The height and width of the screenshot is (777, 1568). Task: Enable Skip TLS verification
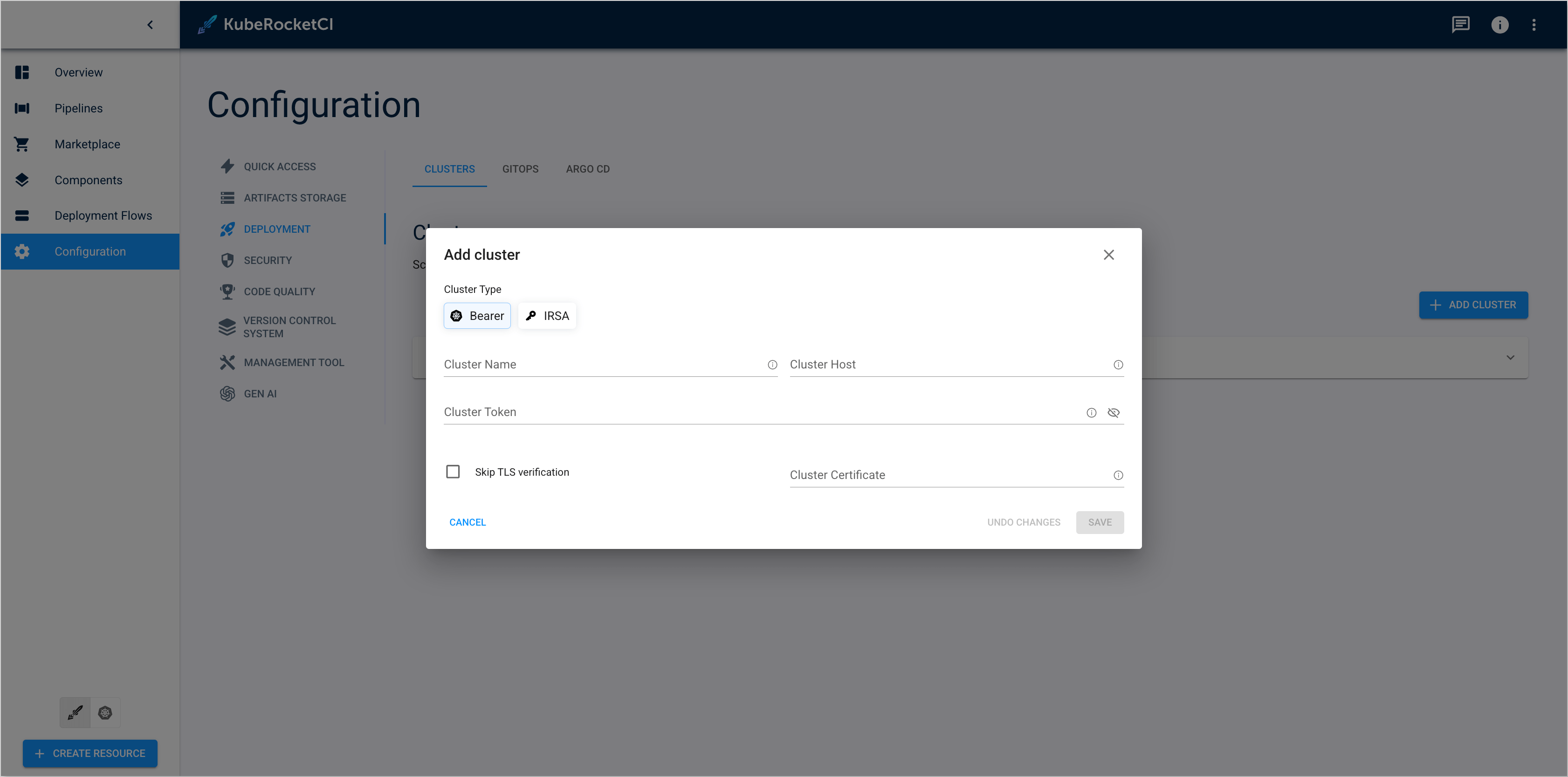point(453,472)
